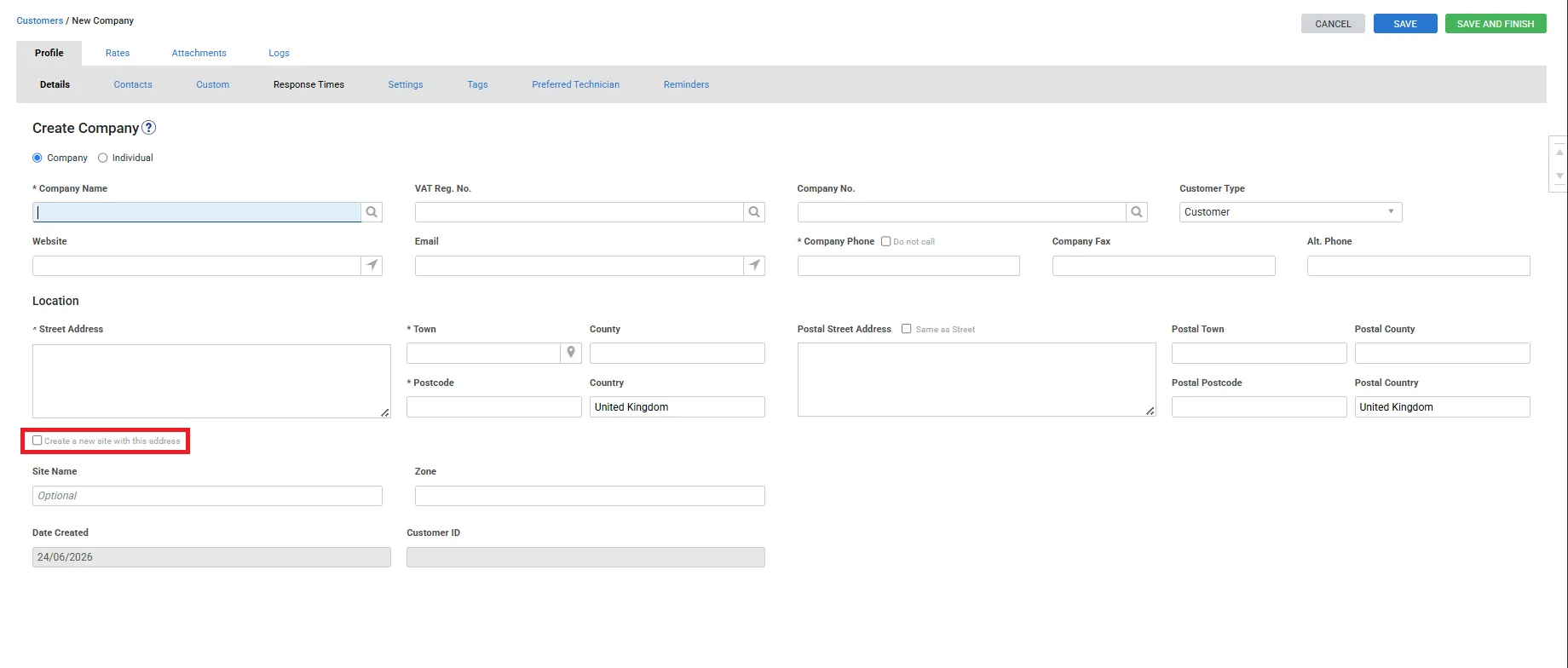Click the Postal Town input field

coord(1260,353)
